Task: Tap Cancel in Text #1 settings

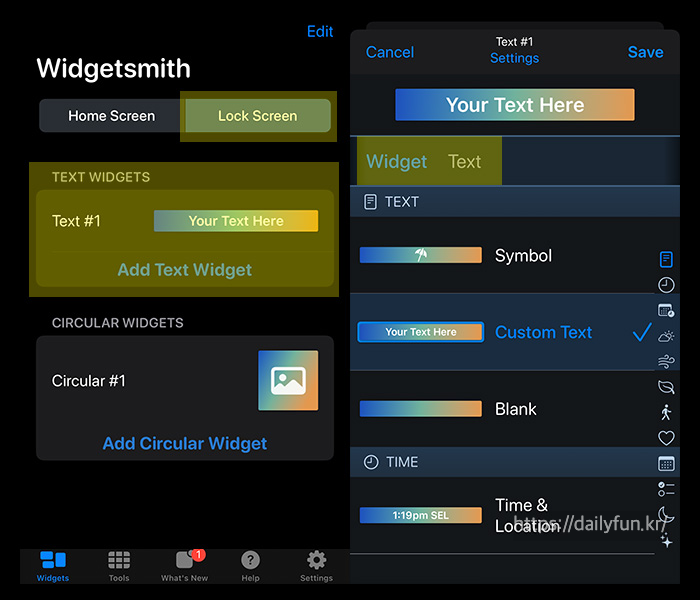Action: (x=390, y=52)
